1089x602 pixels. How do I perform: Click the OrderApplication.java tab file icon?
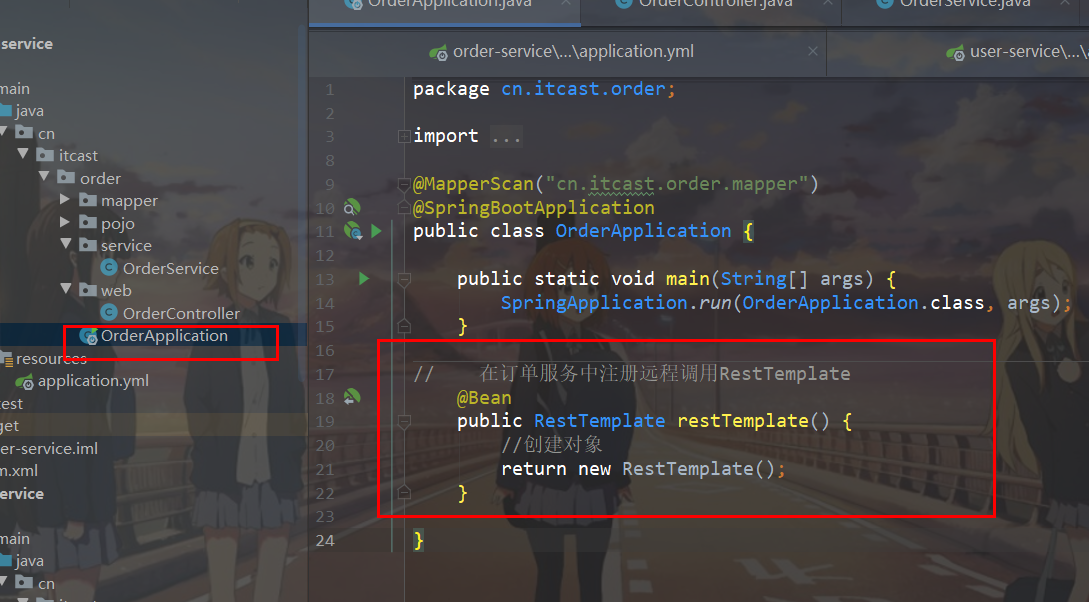click(x=354, y=3)
